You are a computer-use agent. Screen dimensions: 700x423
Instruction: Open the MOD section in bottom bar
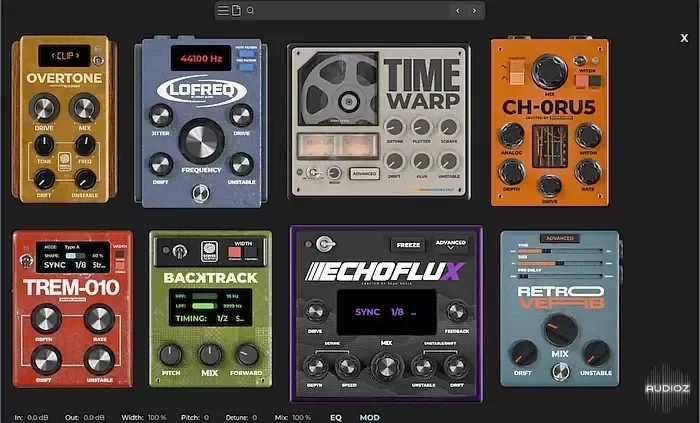pyautogui.click(x=370, y=418)
